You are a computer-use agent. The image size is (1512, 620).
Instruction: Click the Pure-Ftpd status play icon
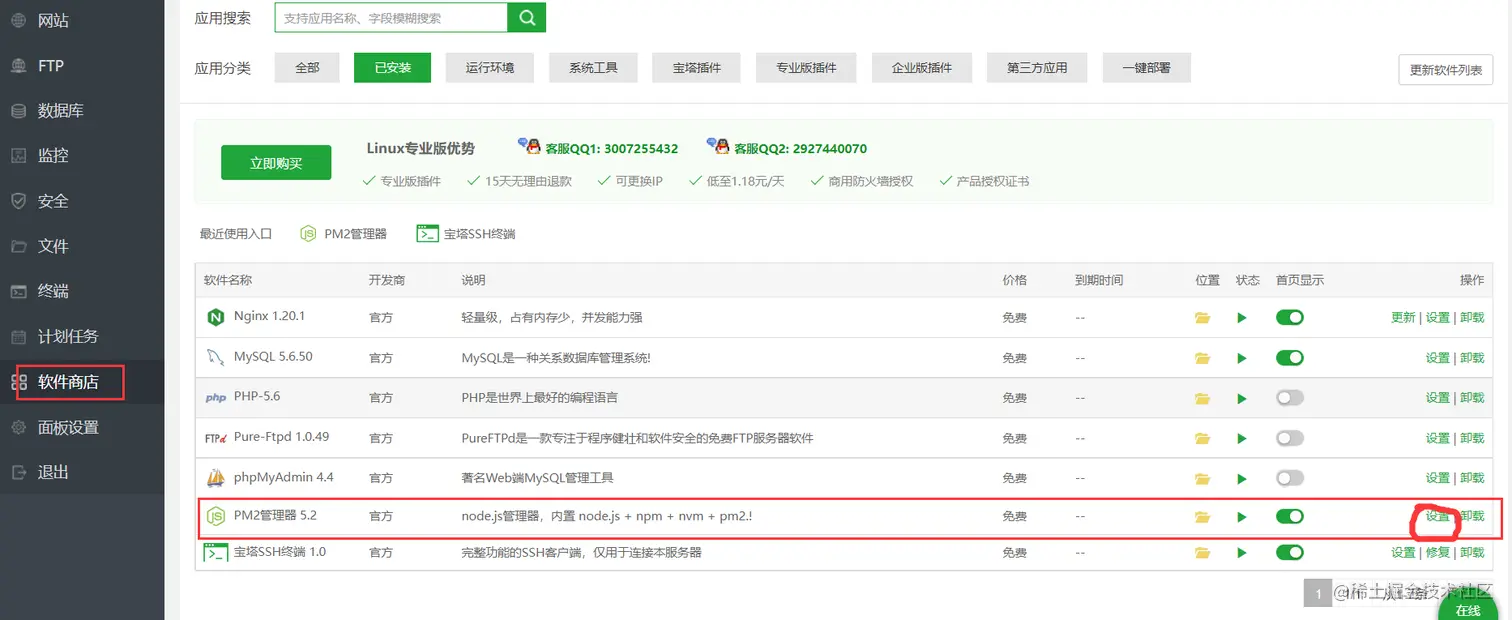[x=1242, y=438]
